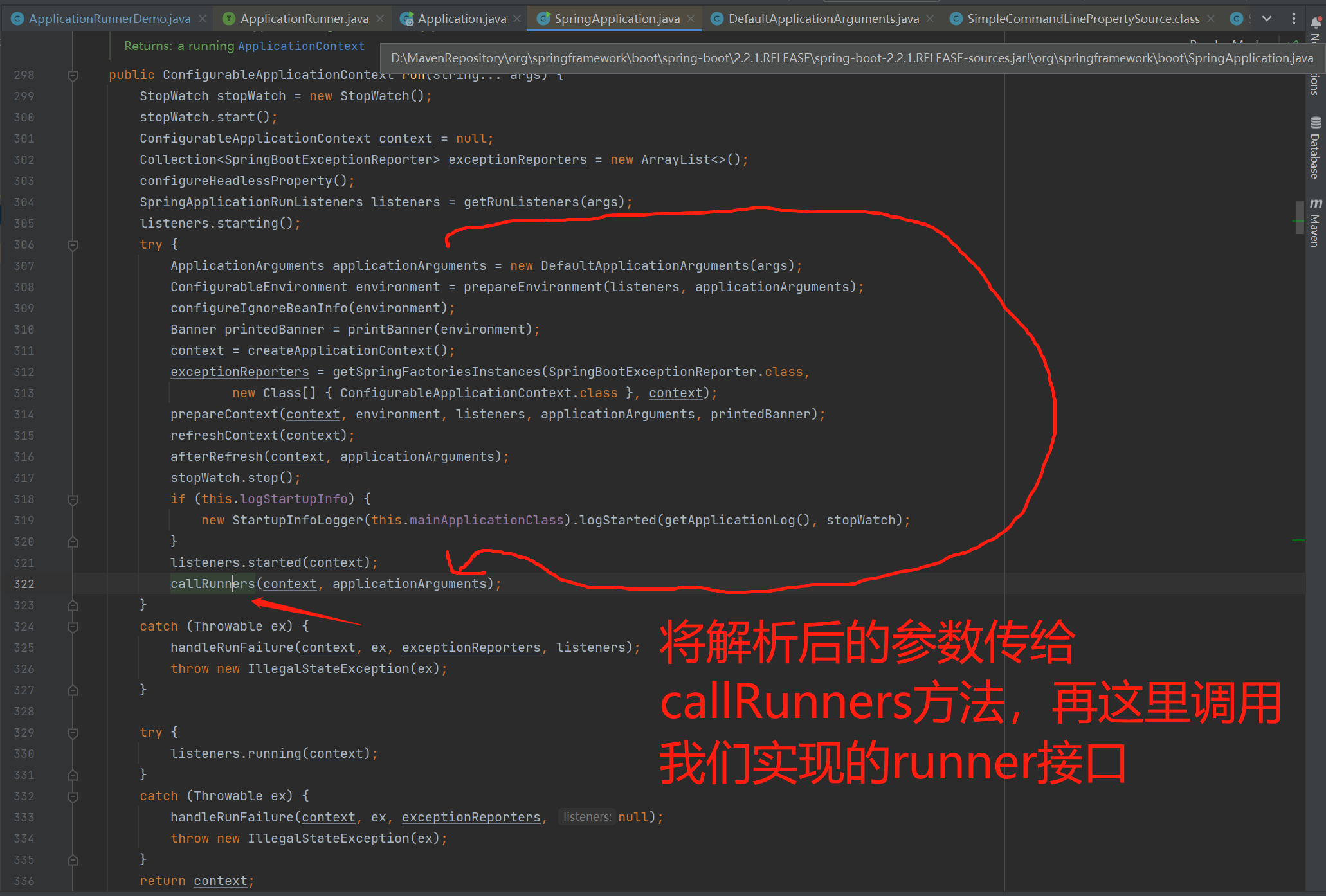Click 'listeners:' parameter hint on line 333
The image size is (1326, 896).
click(x=587, y=817)
